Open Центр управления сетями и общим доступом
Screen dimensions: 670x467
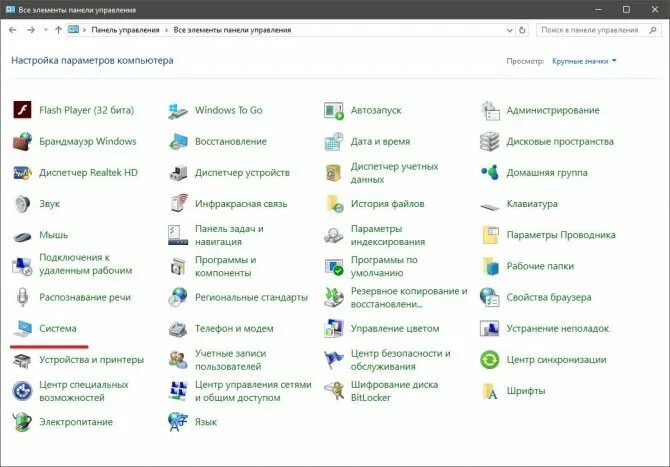pyautogui.click(x=253, y=391)
